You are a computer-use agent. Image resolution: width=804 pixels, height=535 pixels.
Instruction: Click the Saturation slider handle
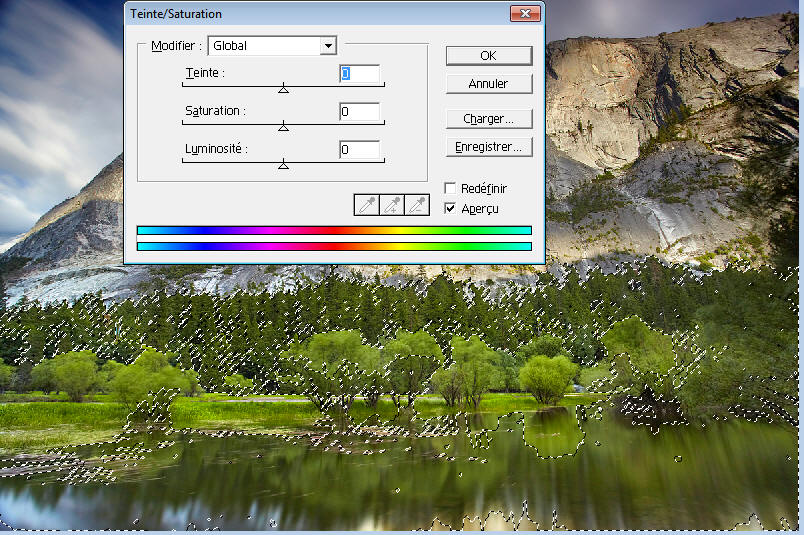(283, 127)
